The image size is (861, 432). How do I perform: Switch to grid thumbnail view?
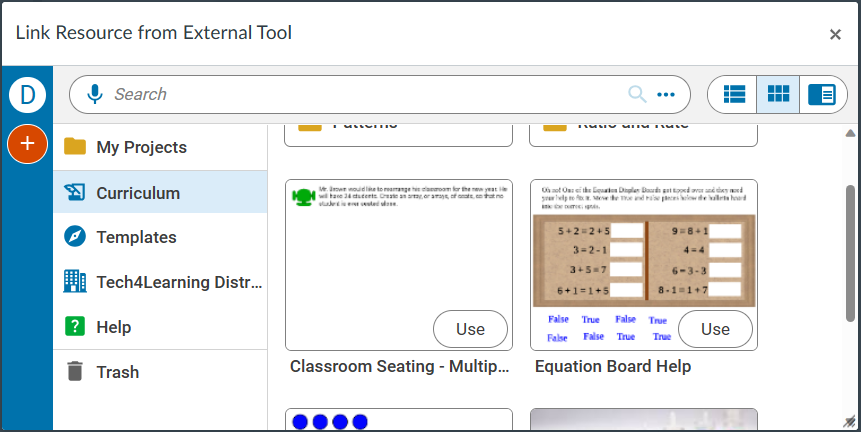(778, 94)
